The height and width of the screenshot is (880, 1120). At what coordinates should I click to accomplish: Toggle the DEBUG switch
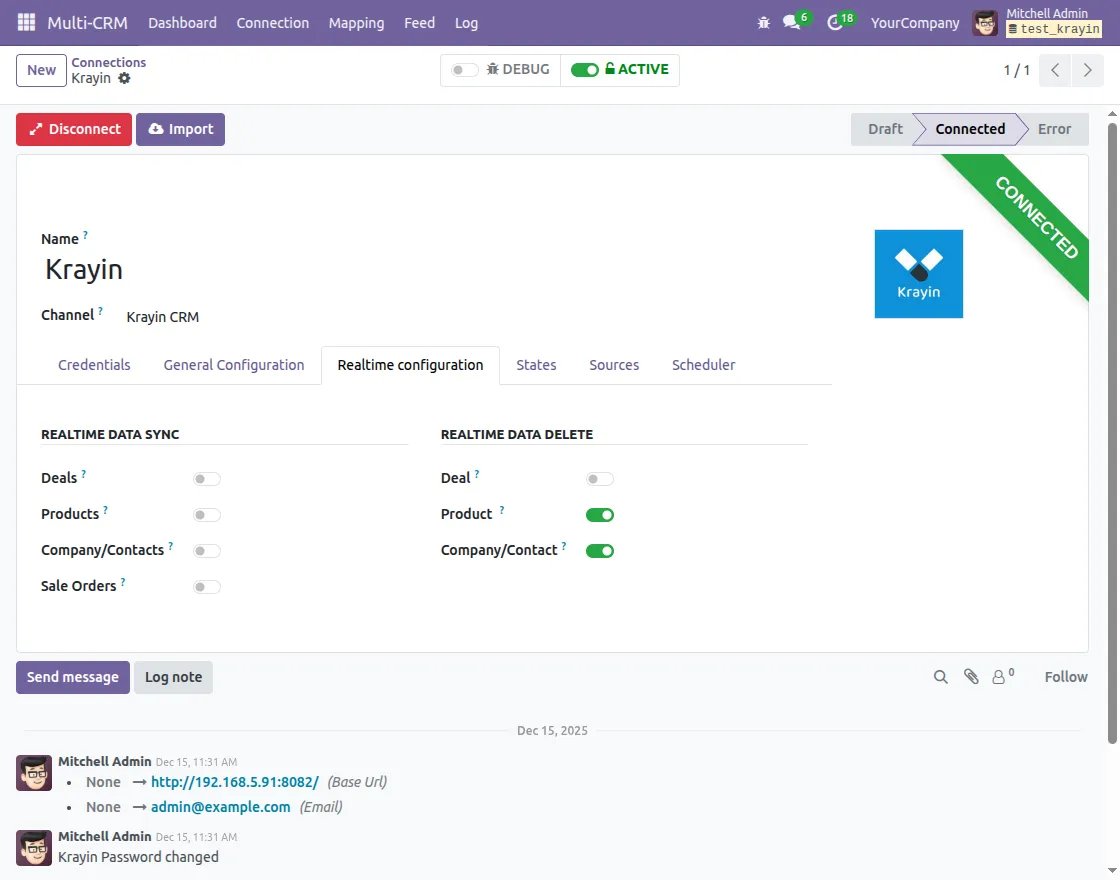[x=463, y=70]
